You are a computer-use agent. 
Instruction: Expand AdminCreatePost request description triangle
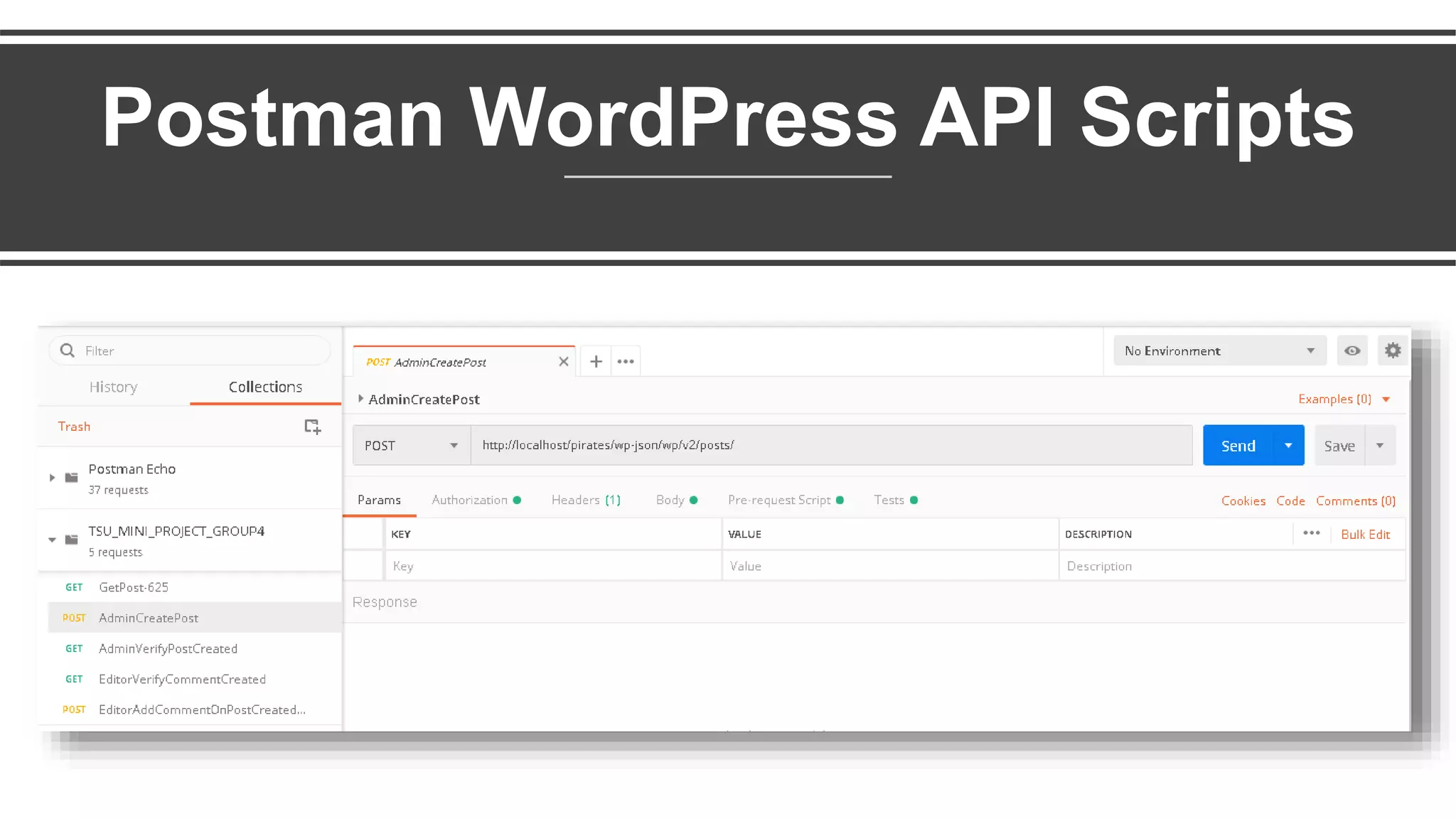(360, 399)
